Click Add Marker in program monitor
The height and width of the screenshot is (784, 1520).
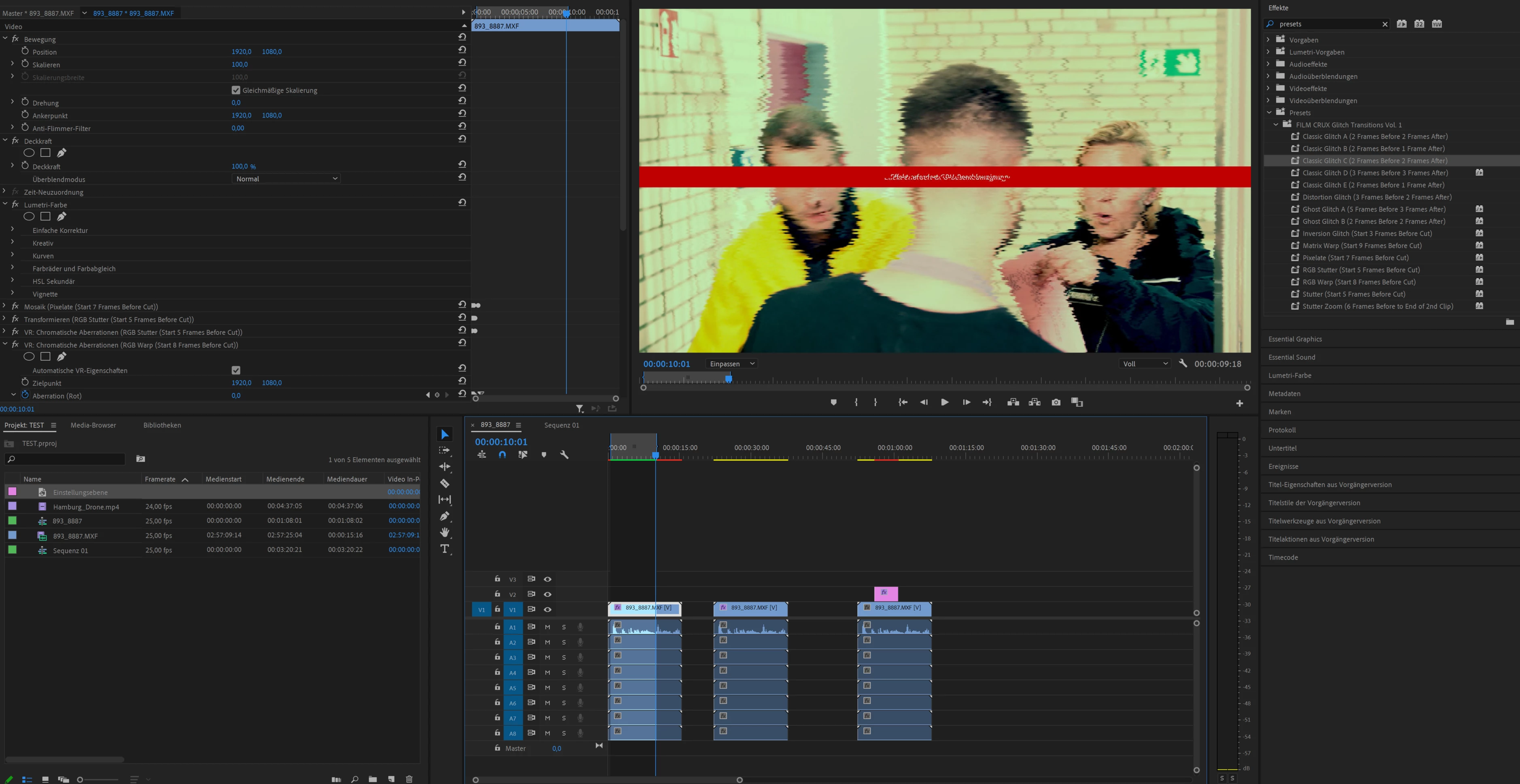pyautogui.click(x=833, y=402)
